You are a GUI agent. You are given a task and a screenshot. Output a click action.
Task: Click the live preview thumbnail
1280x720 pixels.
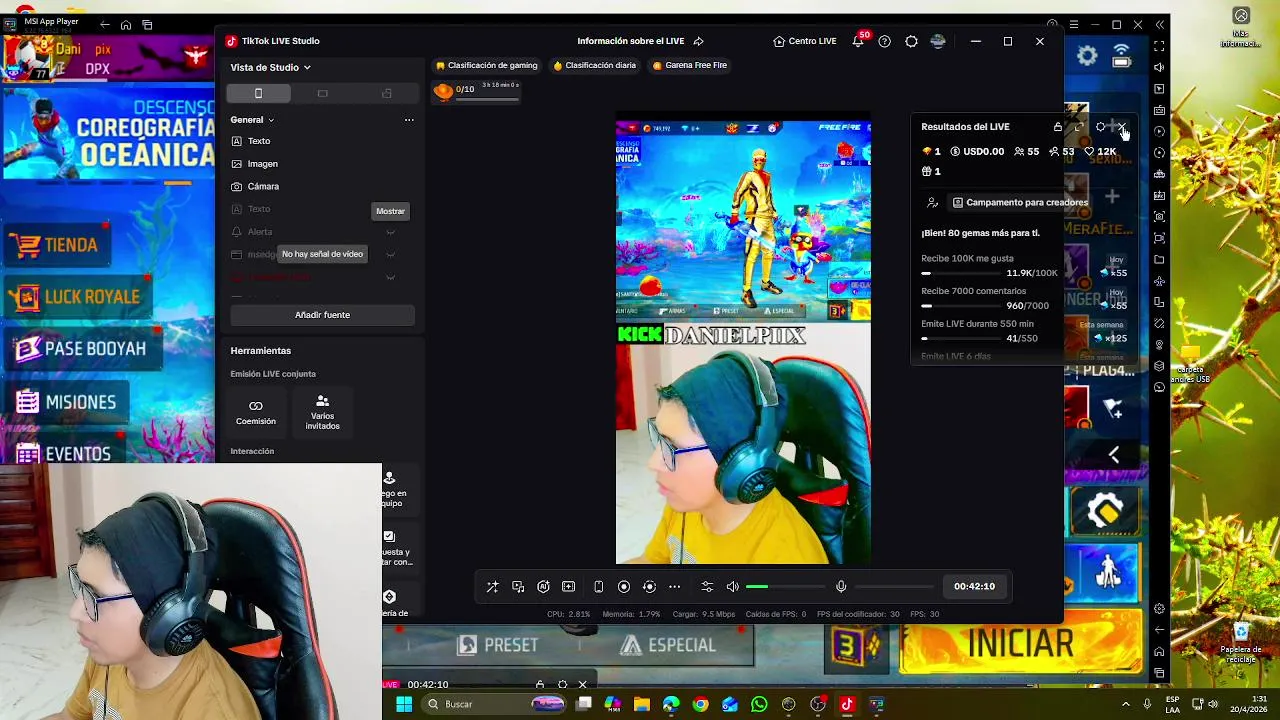(743, 343)
